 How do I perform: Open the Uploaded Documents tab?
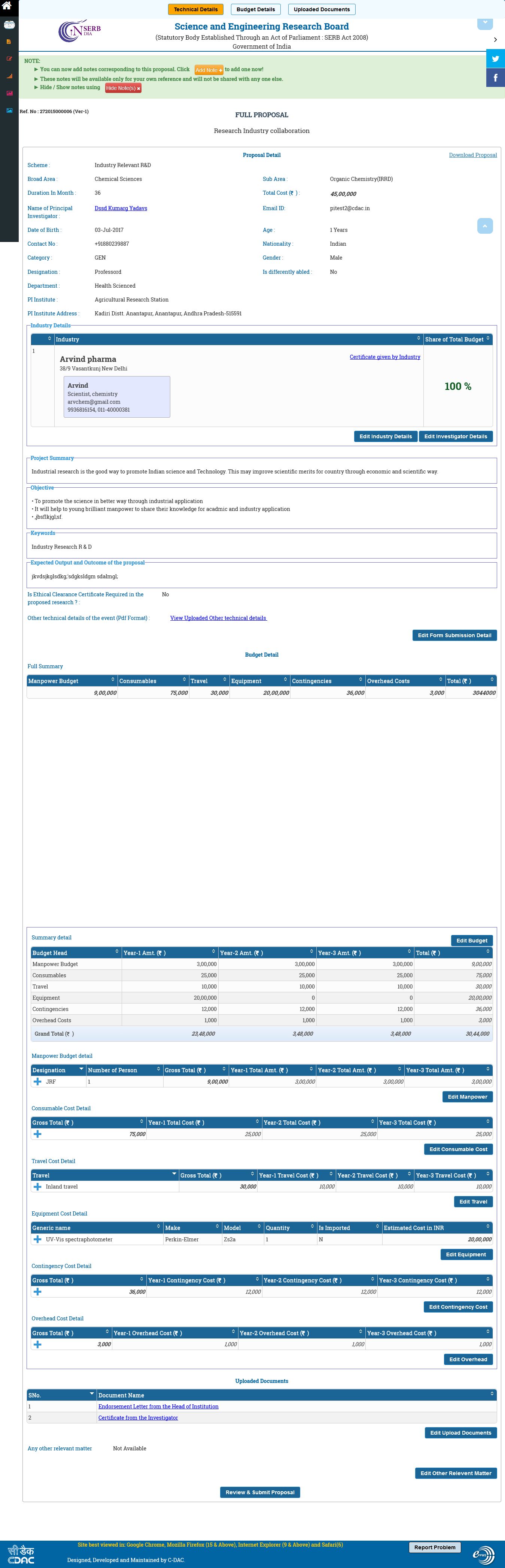pyautogui.click(x=322, y=9)
